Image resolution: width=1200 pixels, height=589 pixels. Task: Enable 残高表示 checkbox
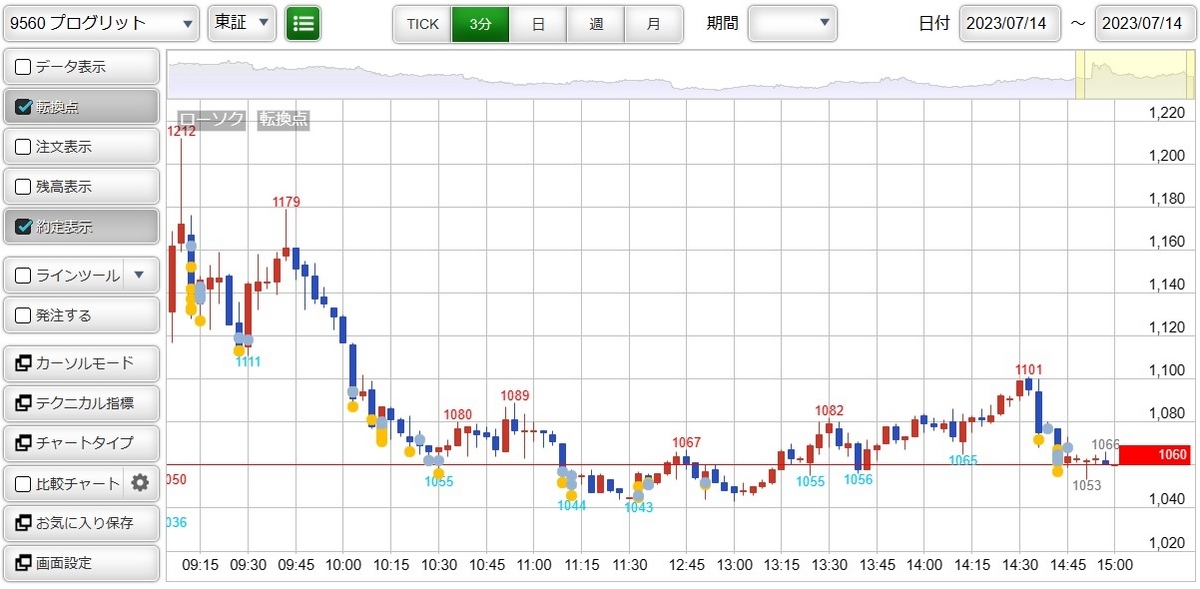point(24,187)
